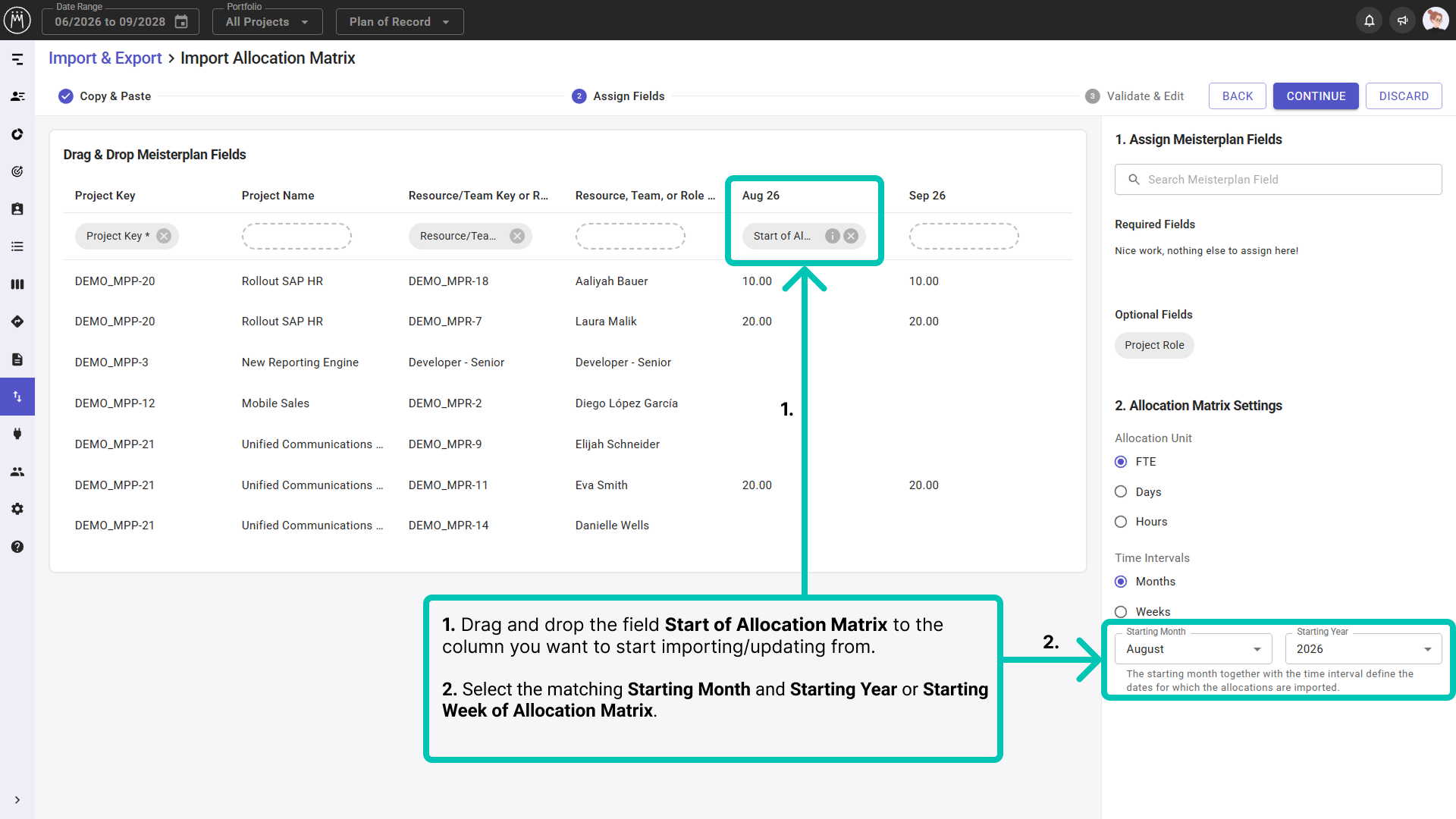Focus the Search Meisterplan Field box
The width and height of the screenshot is (1456, 819).
1279,180
